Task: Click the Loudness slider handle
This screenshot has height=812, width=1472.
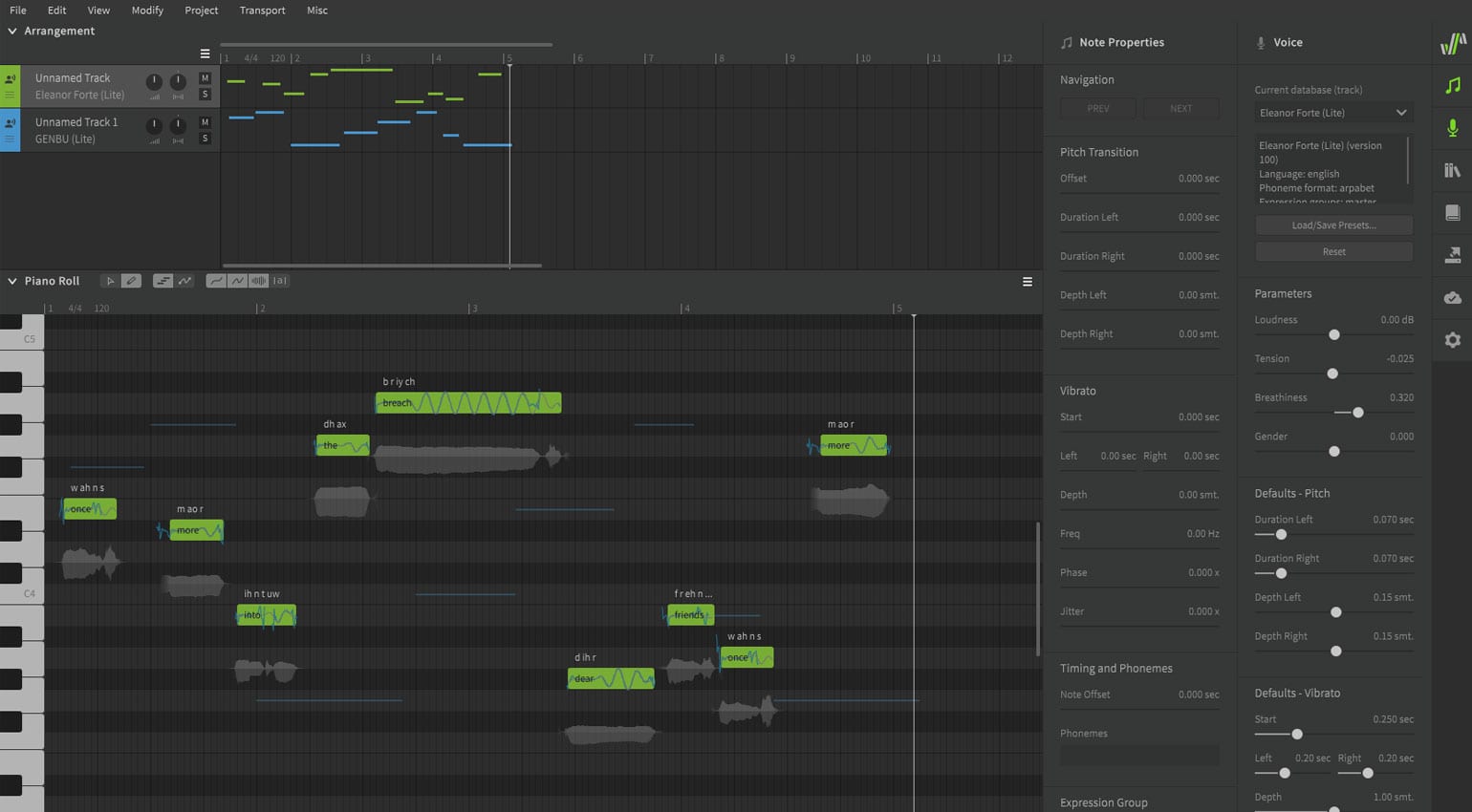Action: (1334, 335)
